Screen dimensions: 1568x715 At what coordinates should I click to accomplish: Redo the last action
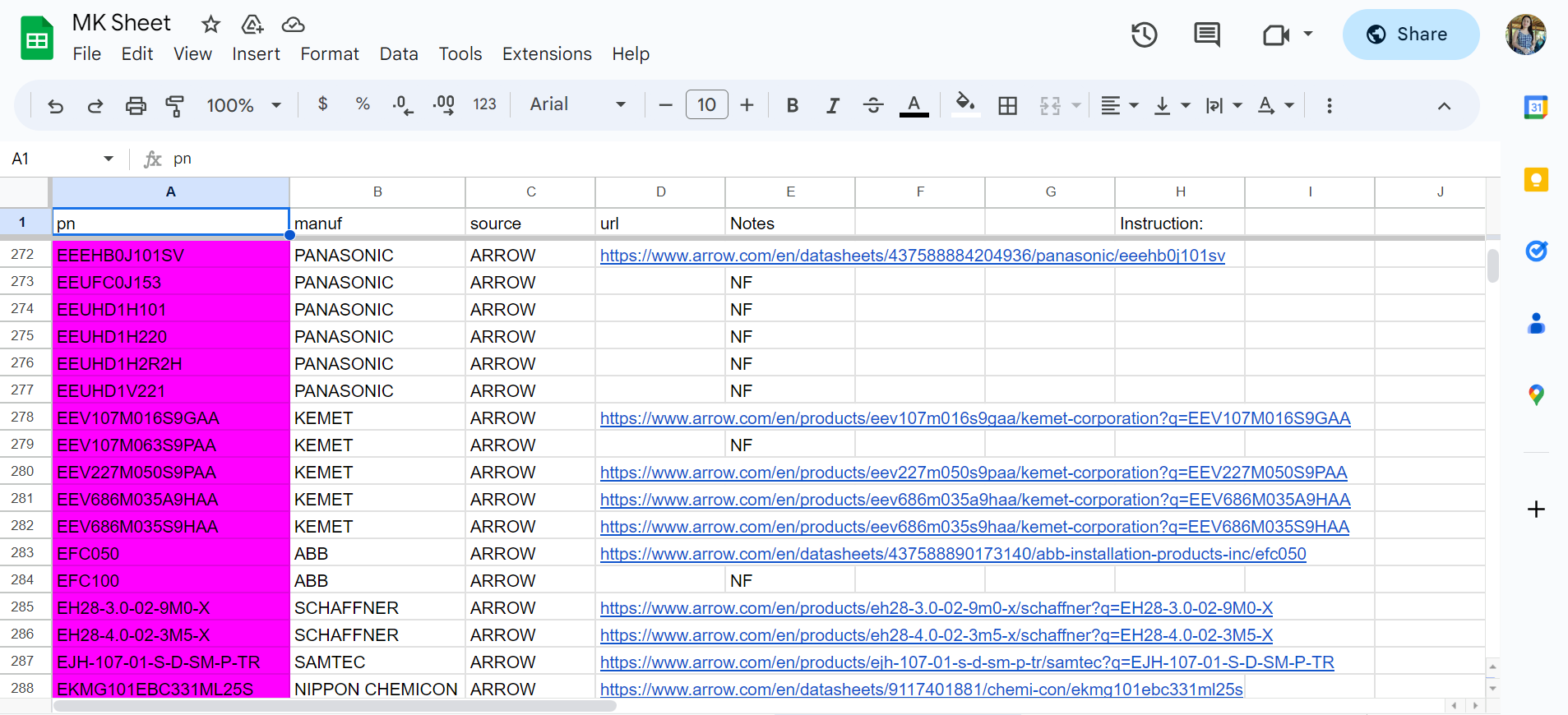click(x=95, y=105)
